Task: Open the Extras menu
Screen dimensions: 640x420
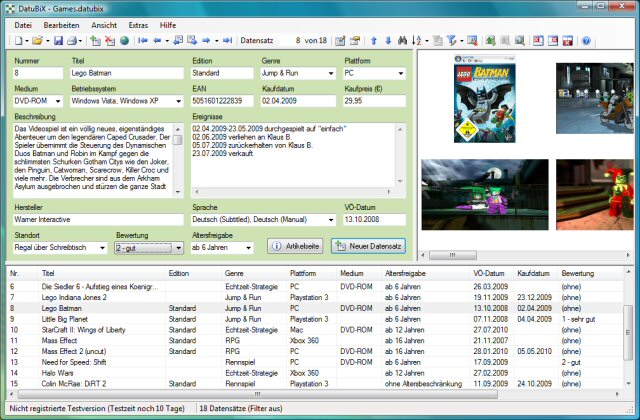Action: point(138,23)
